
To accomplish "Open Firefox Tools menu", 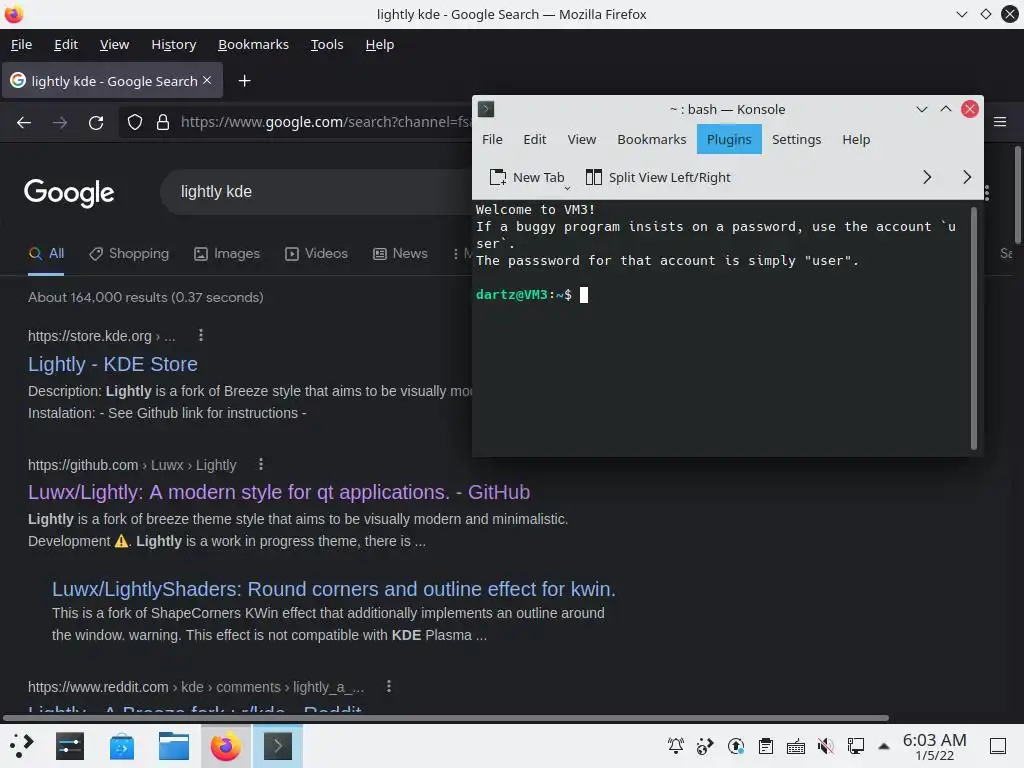I will point(327,44).
